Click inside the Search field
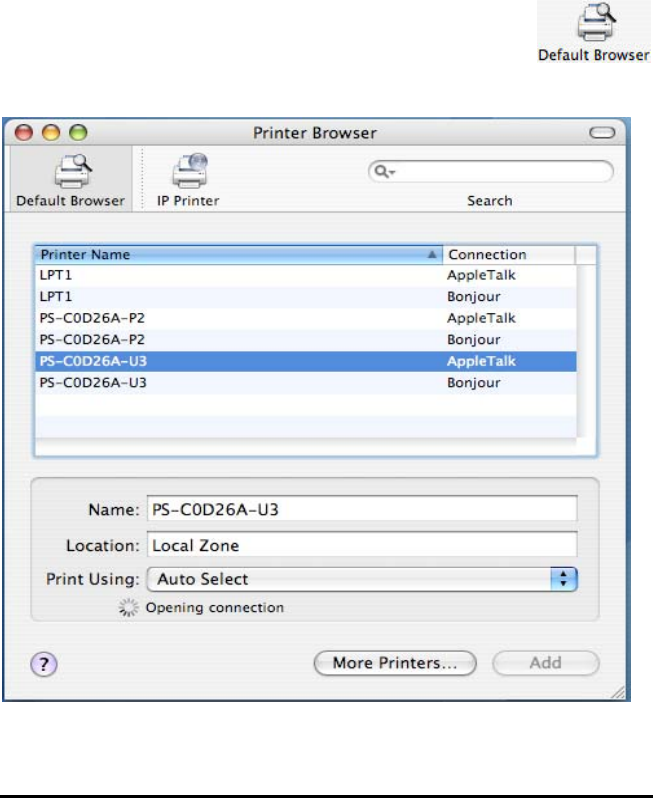This screenshot has width=653, height=798. click(x=491, y=172)
